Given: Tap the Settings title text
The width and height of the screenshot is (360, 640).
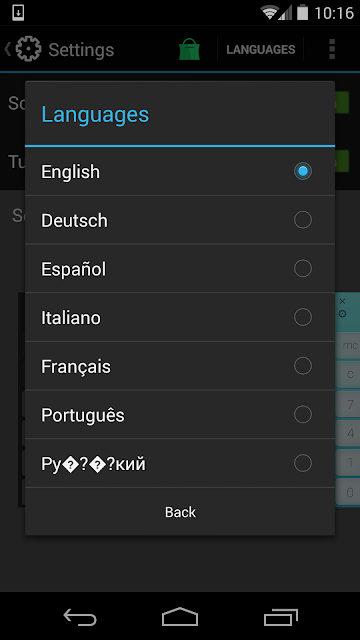Looking at the screenshot, I should 81,50.
